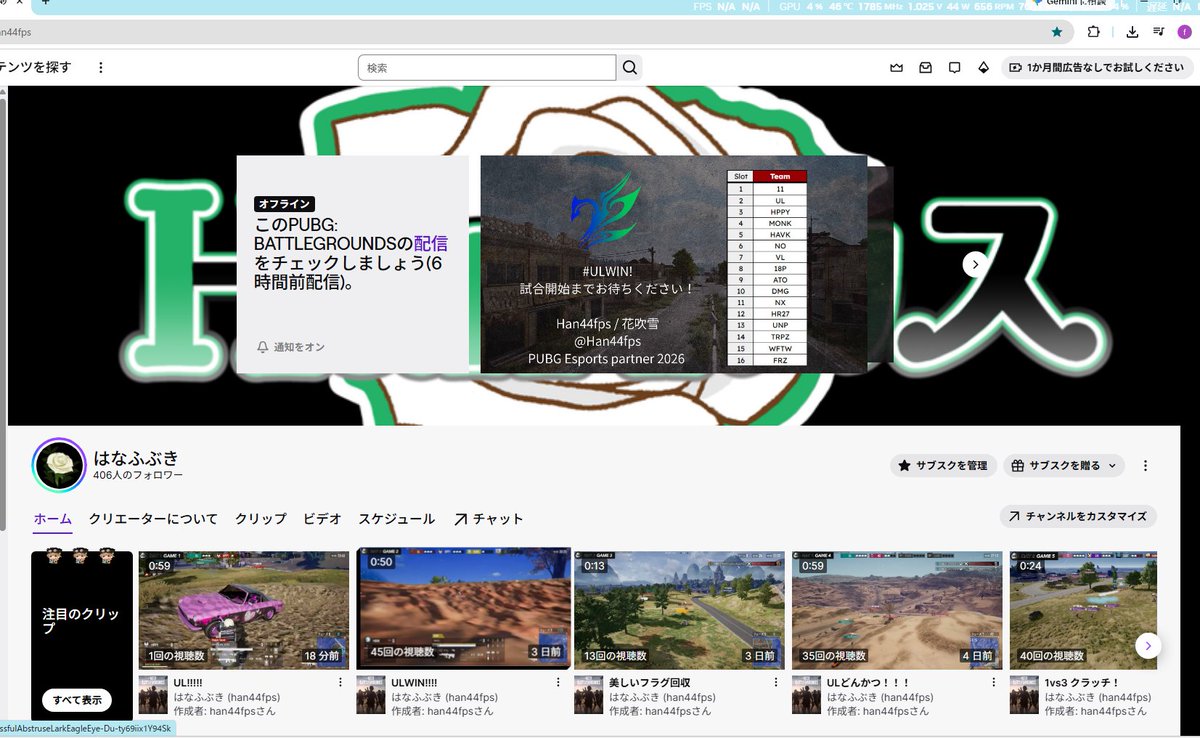Viewport: 1200px width, 738px height.
Task: Open the チャット pop-out tab
Action: (489, 519)
